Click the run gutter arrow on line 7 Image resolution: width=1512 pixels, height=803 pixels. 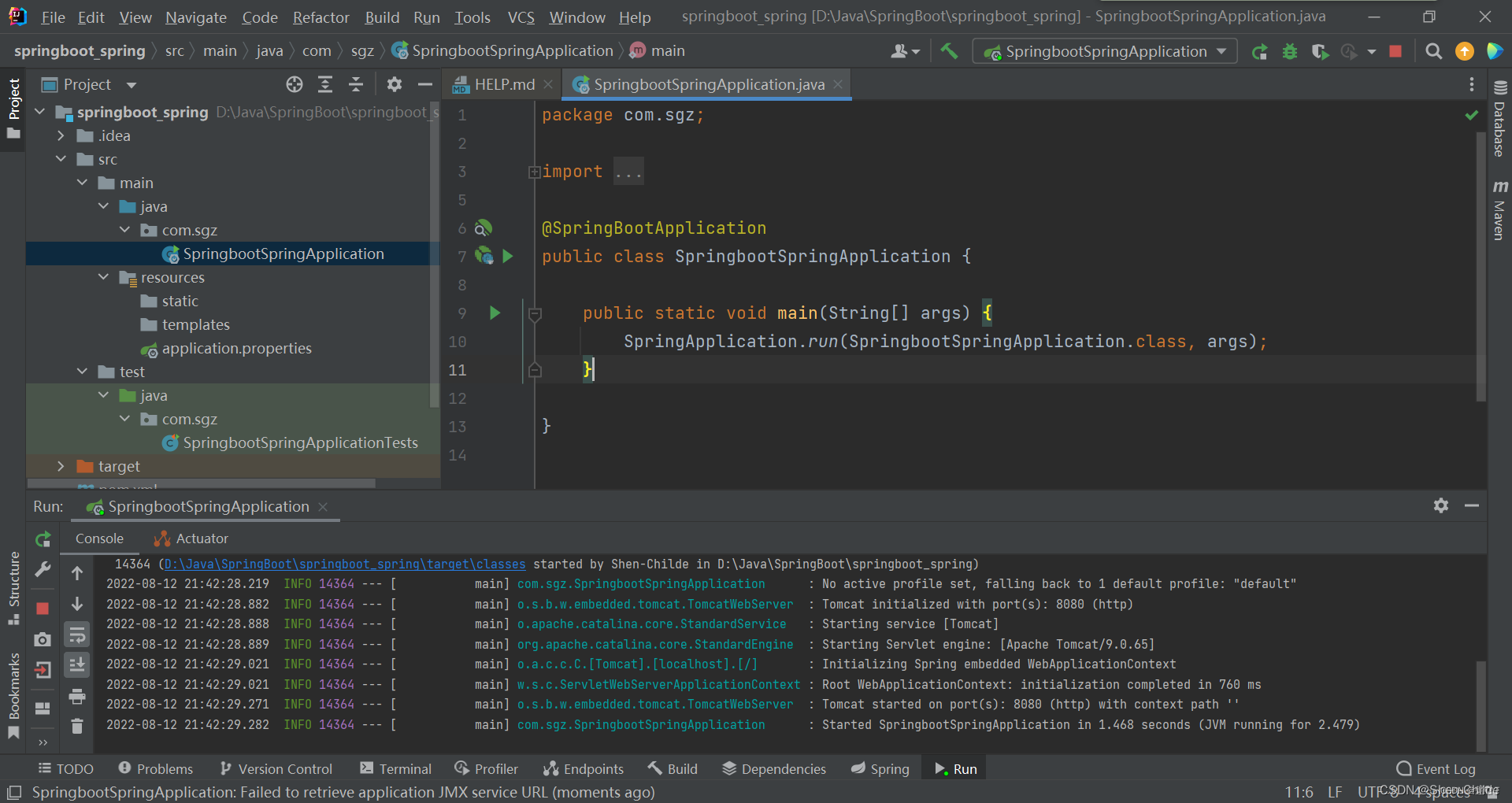tap(508, 256)
